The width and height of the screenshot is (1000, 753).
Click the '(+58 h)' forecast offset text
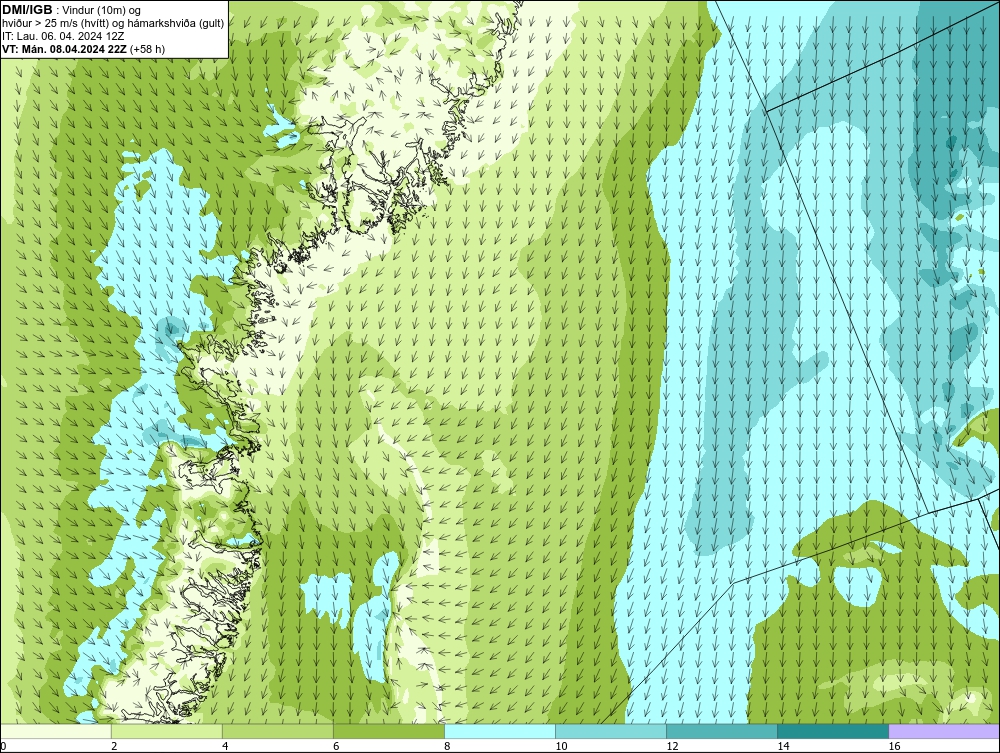[x=147, y=49]
